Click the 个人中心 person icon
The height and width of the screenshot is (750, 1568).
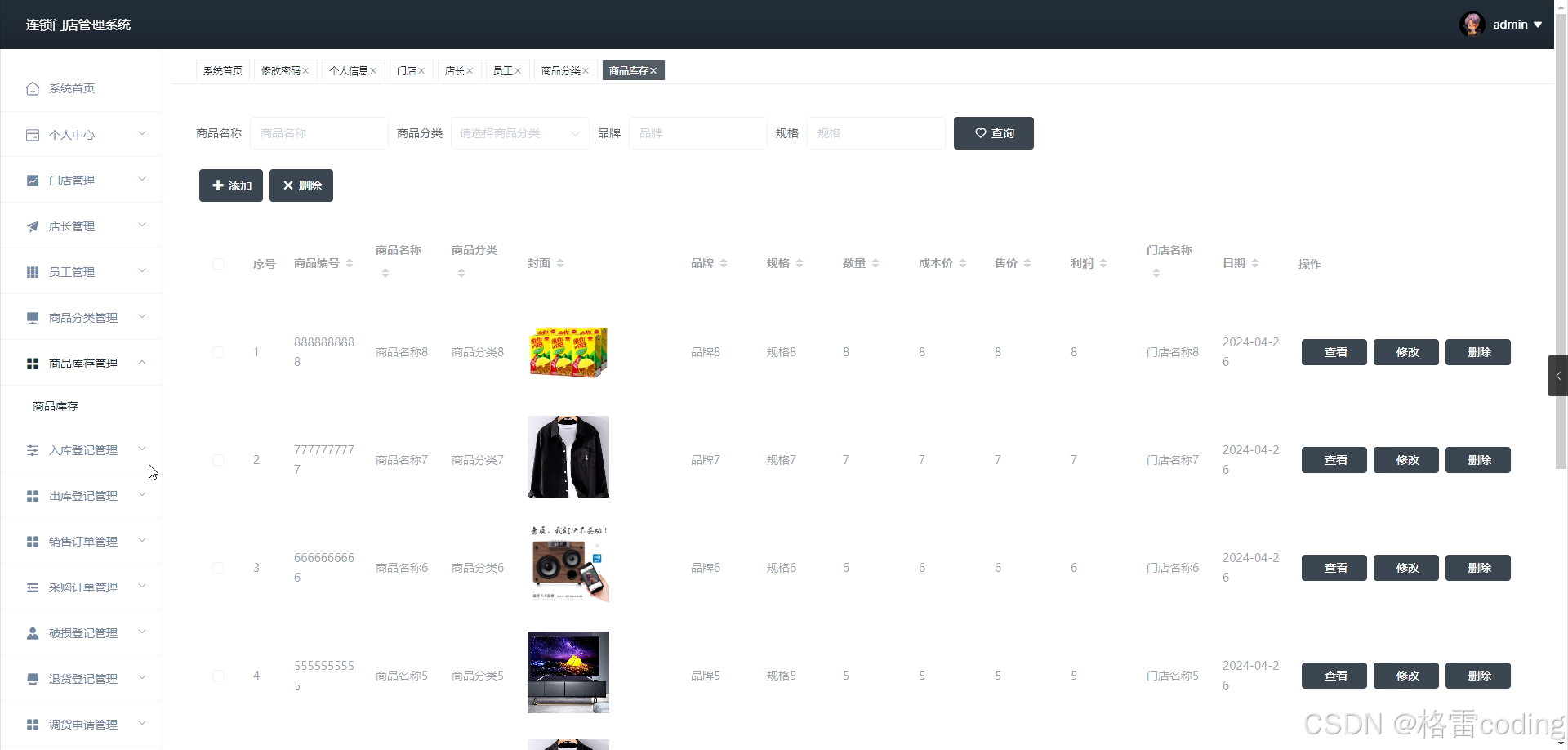(x=33, y=134)
